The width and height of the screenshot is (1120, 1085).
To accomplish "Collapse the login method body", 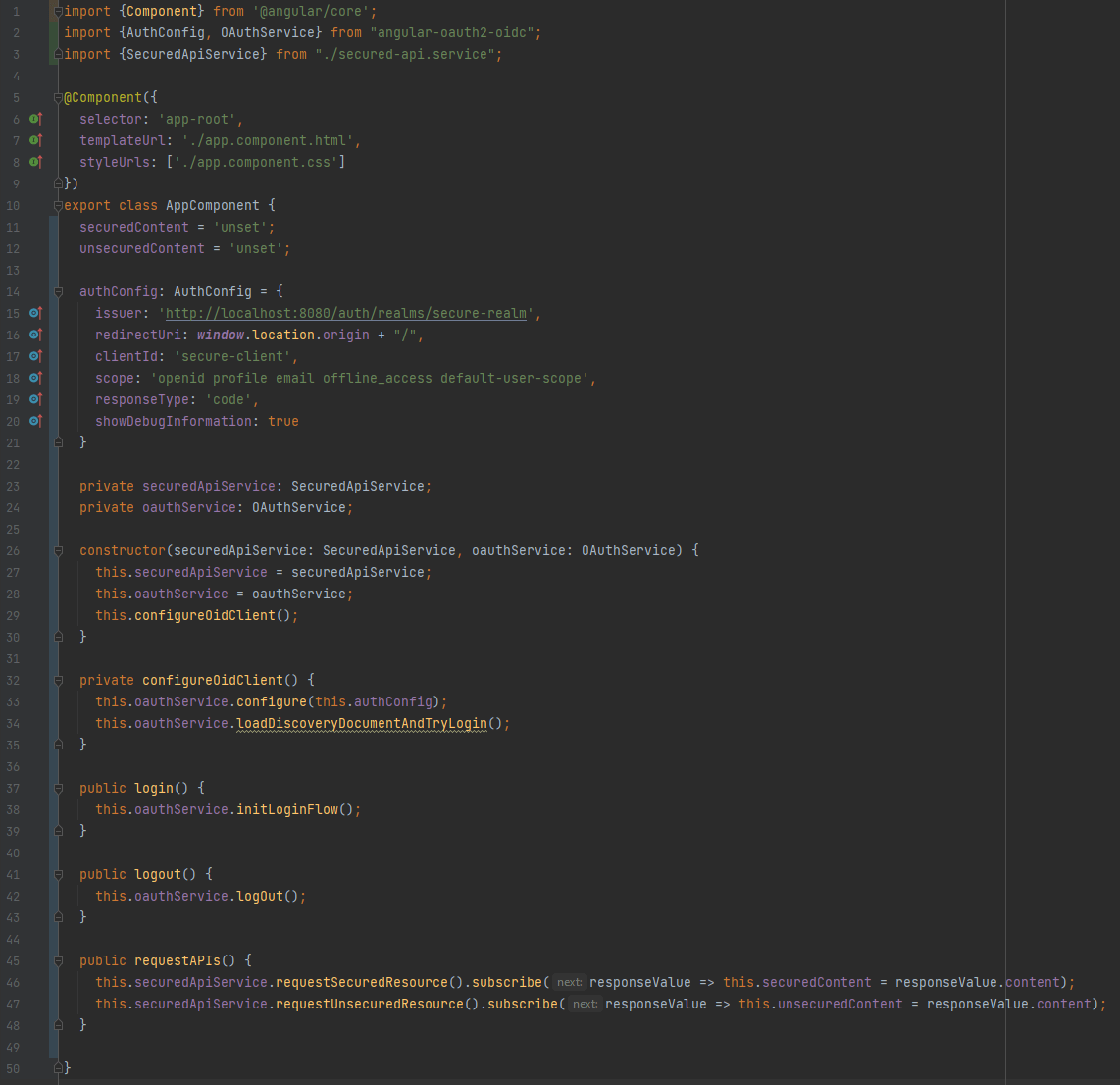I will tap(58, 788).
